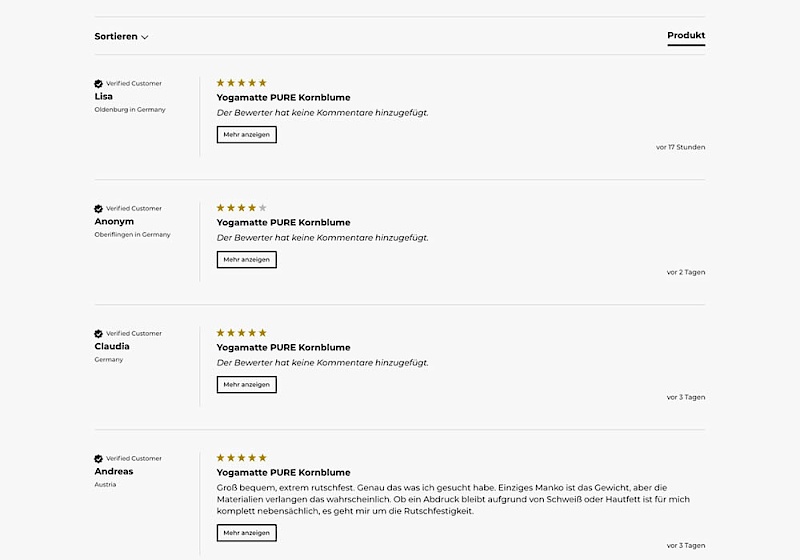Screen dimensions: 800x560
Task: Click the Sortieren chevron arrow
Action: pos(145,37)
